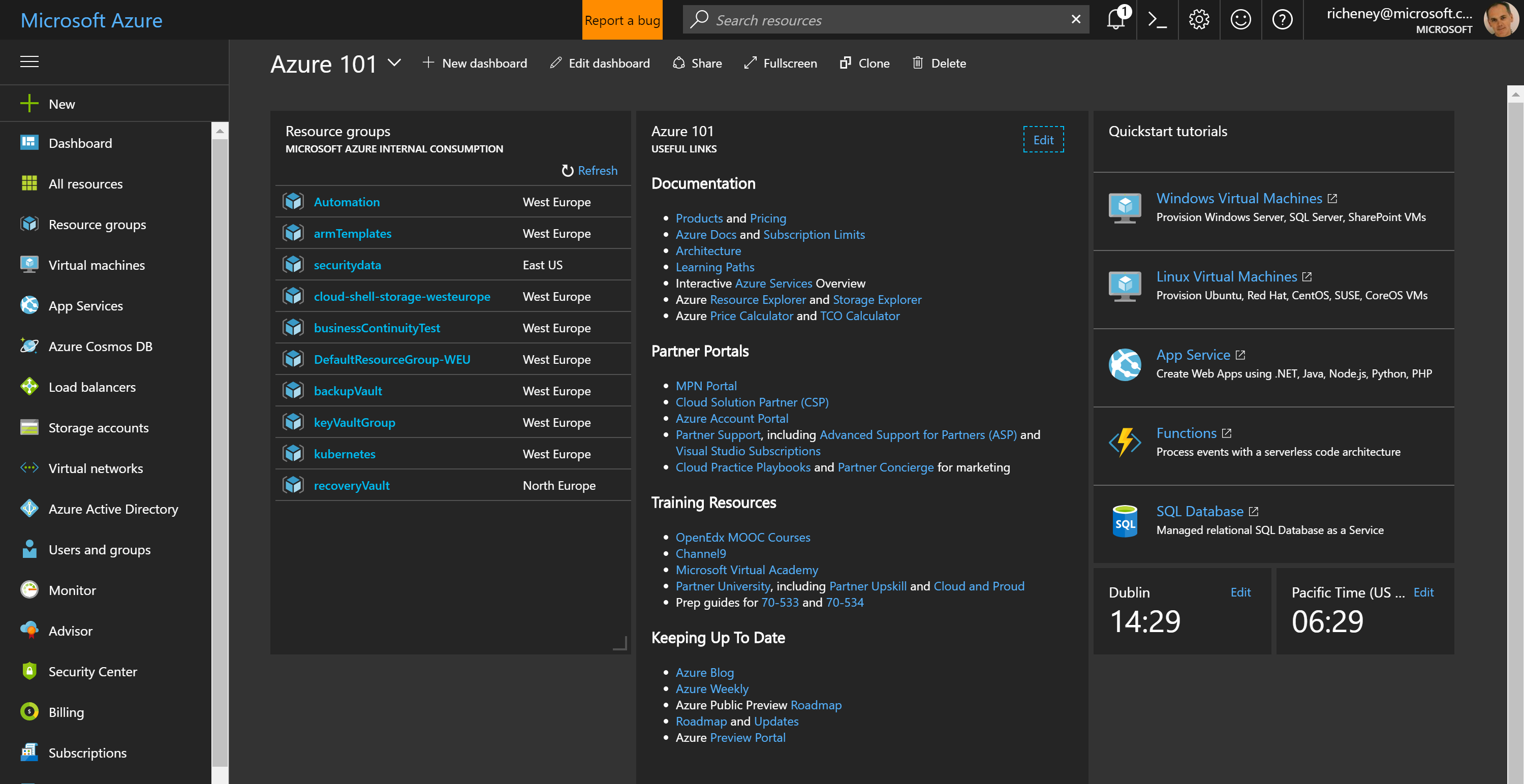Edit the Dublin clock tile

[x=1240, y=592]
